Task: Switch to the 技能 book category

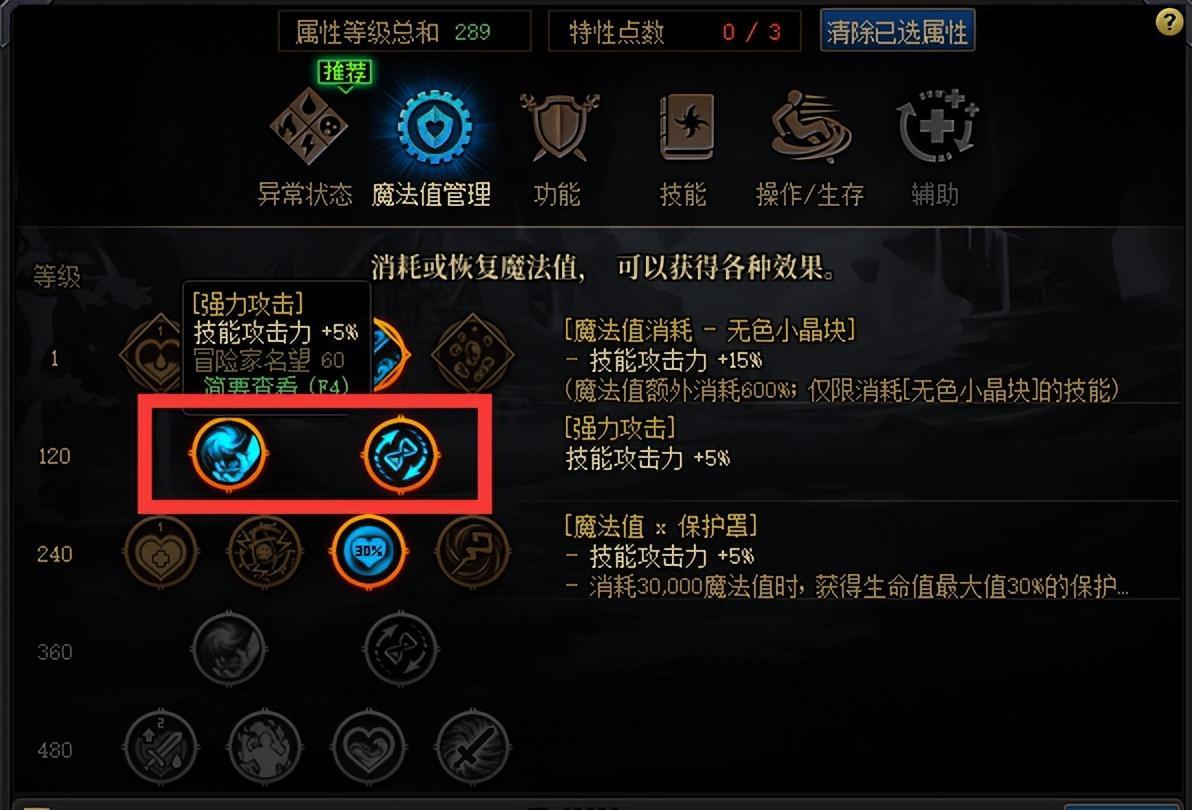Action: pyautogui.click(x=686, y=126)
